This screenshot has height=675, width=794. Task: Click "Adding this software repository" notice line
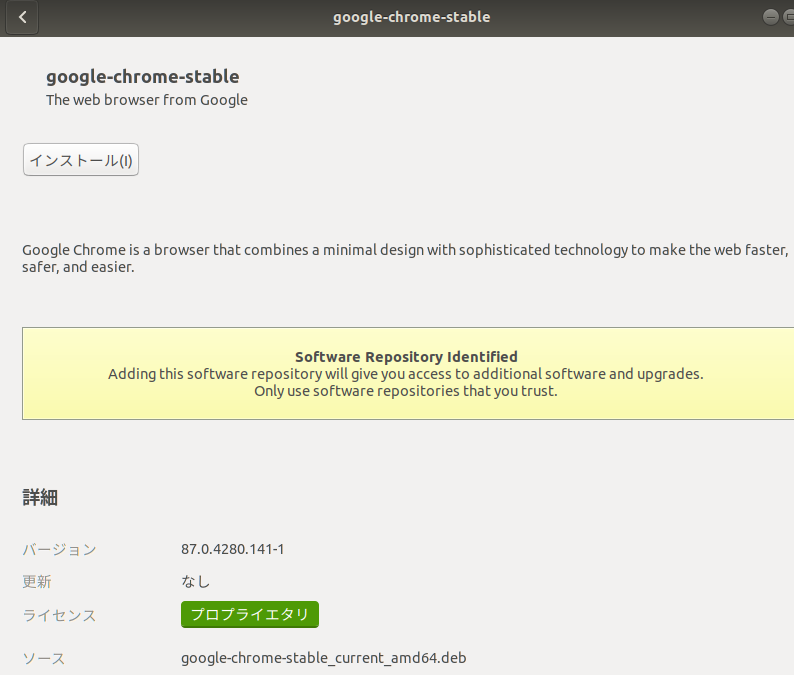(x=406, y=374)
